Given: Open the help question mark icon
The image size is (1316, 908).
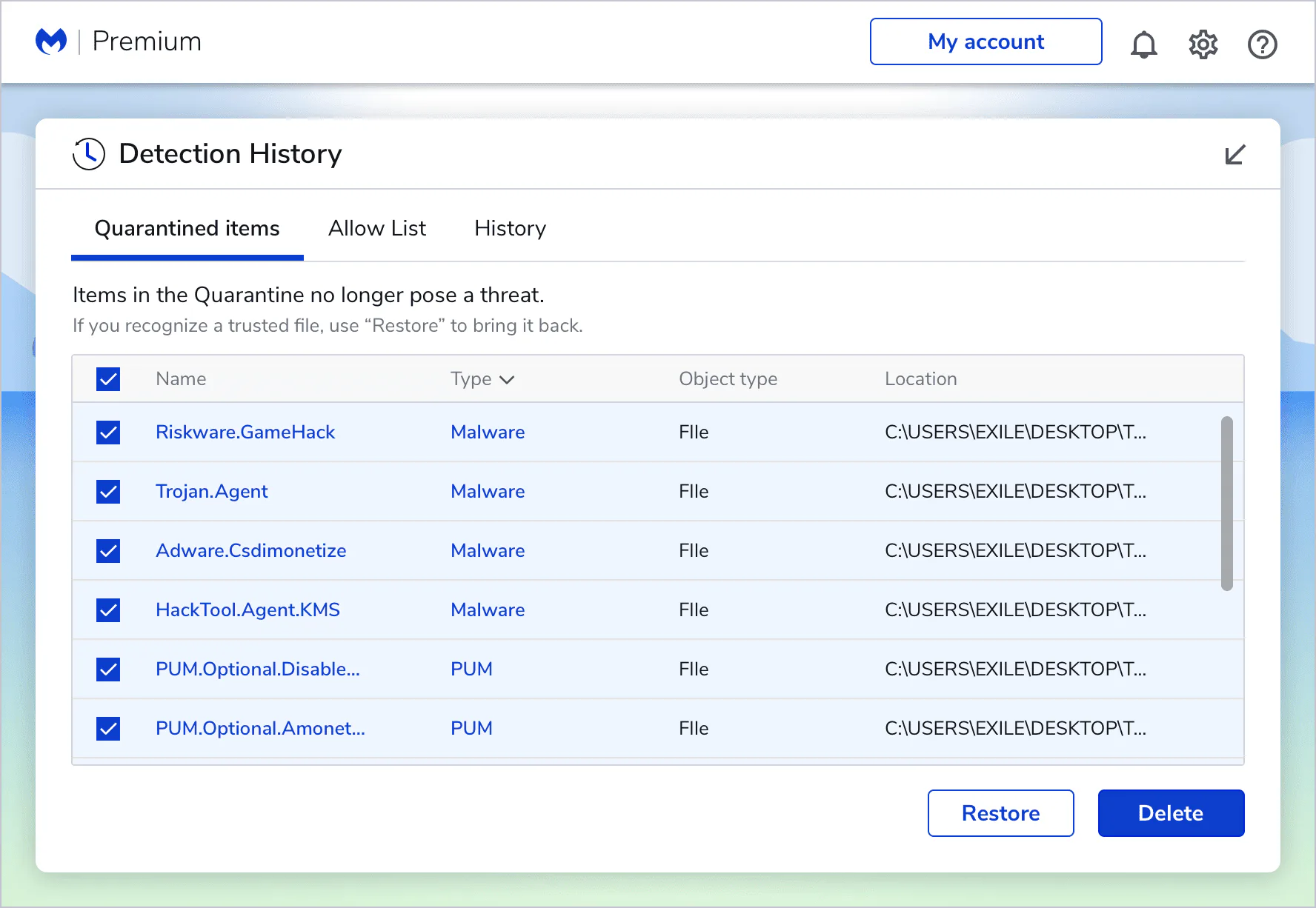Looking at the screenshot, I should (1262, 44).
